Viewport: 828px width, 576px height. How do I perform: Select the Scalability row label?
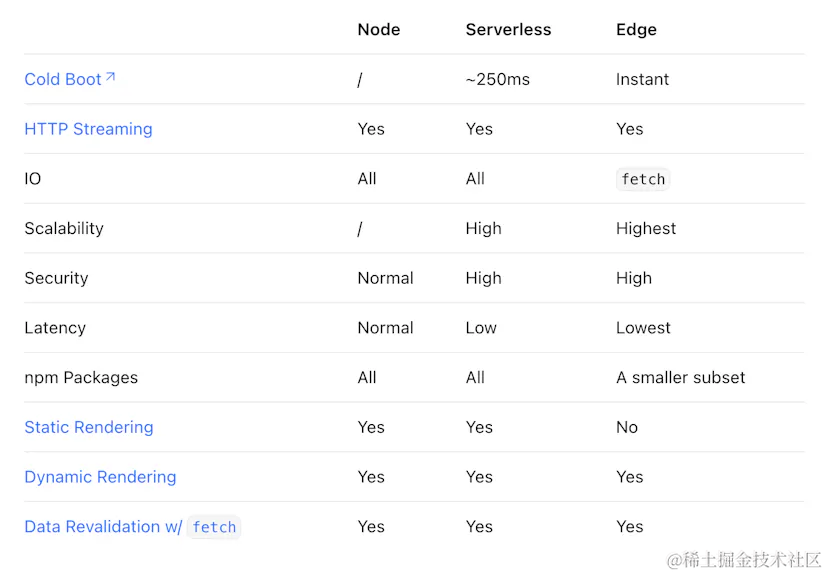tap(64, 229)
